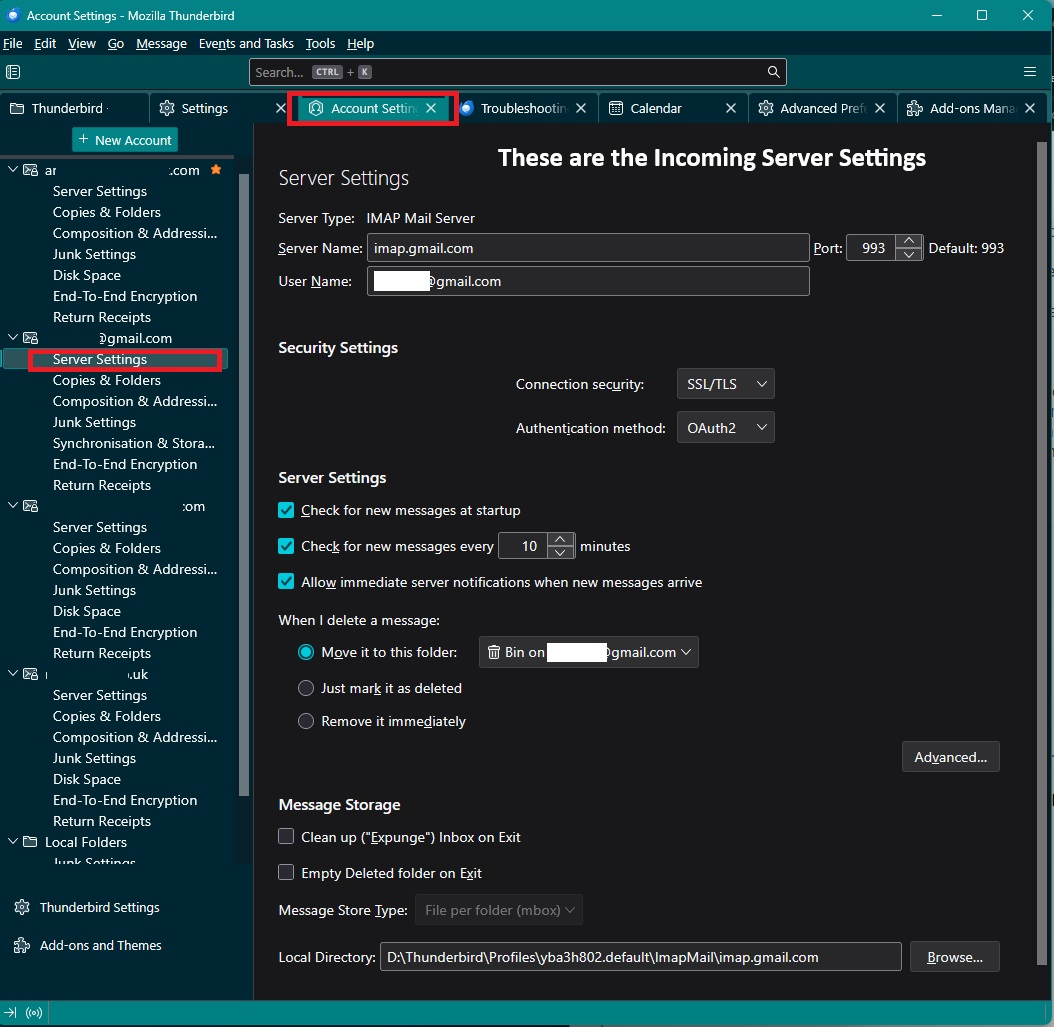Open the Message menu

pyautogui.click(x=161, y=44)
